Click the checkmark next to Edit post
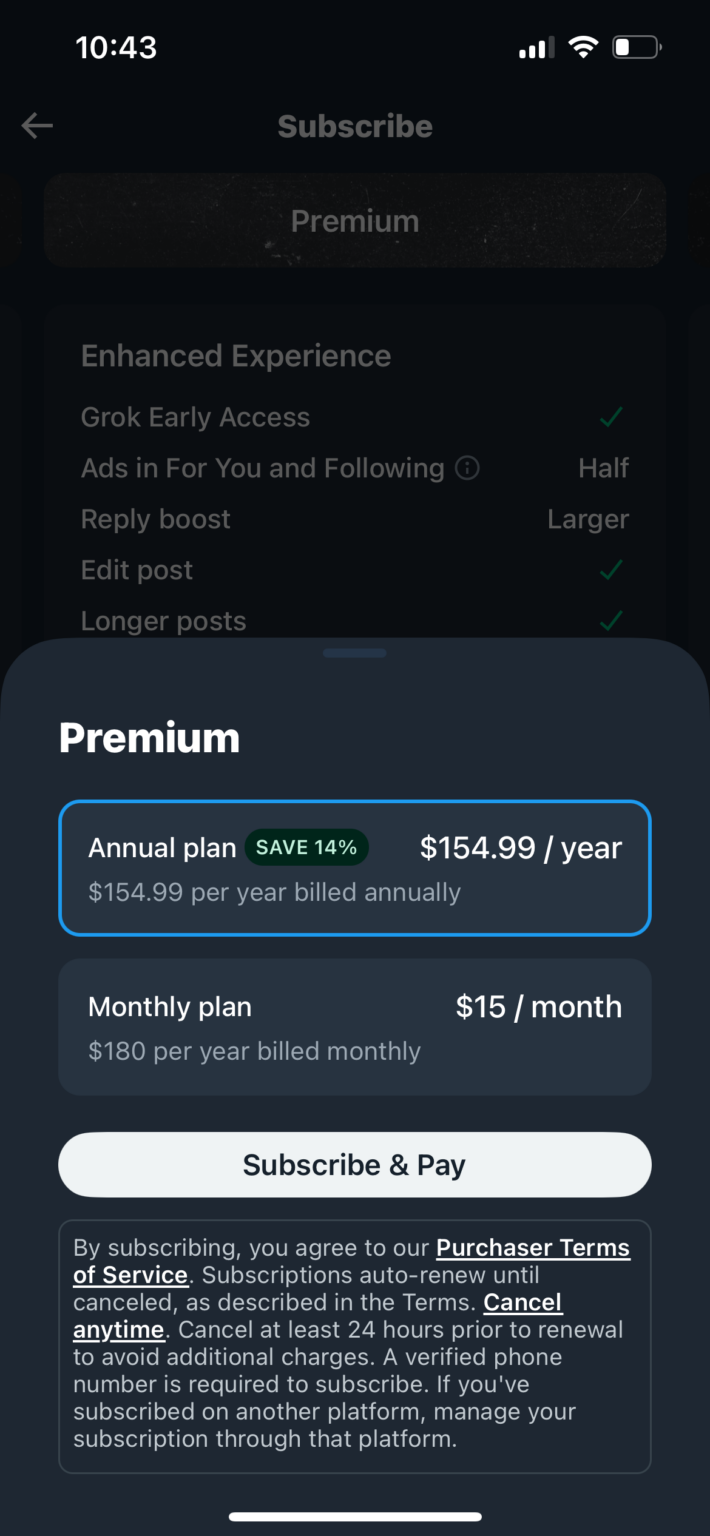Screen dimensions: 710x1536 pyautogui.click(x=610, y=569)
